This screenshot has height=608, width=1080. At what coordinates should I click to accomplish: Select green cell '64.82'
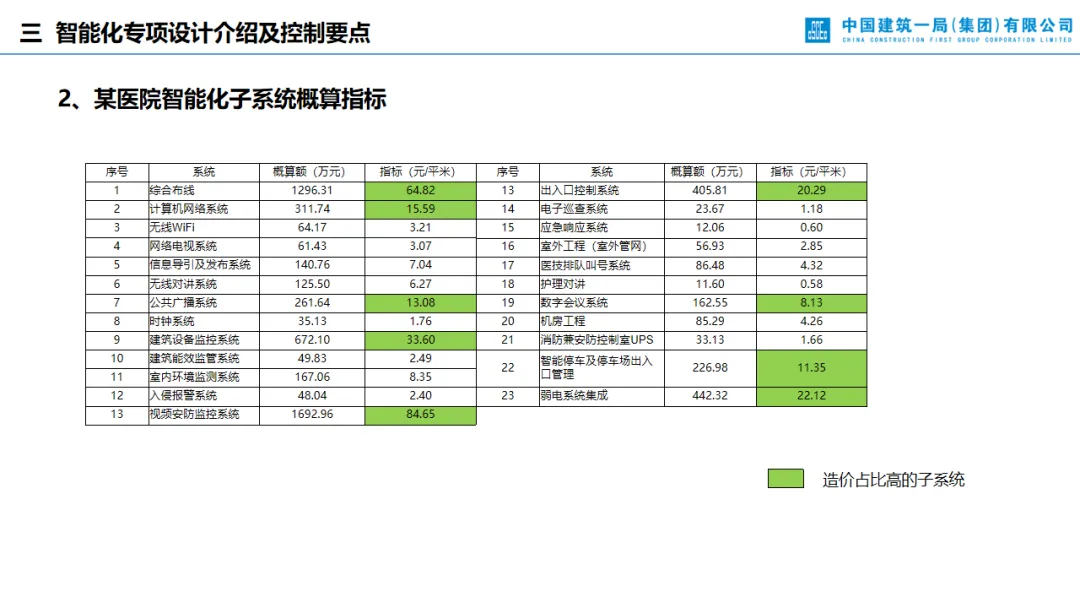420,191
